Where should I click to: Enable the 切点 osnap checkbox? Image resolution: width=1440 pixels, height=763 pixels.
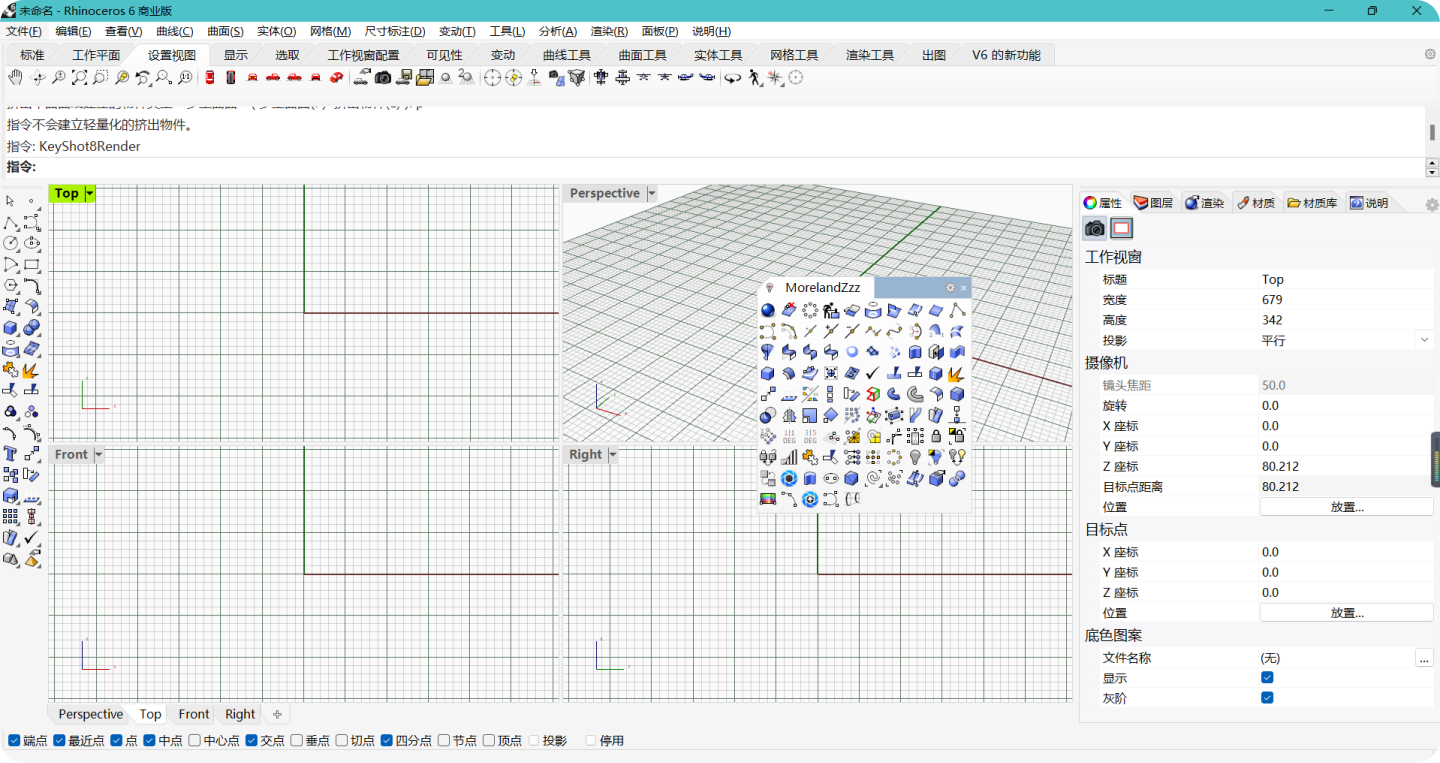[341, 741]
